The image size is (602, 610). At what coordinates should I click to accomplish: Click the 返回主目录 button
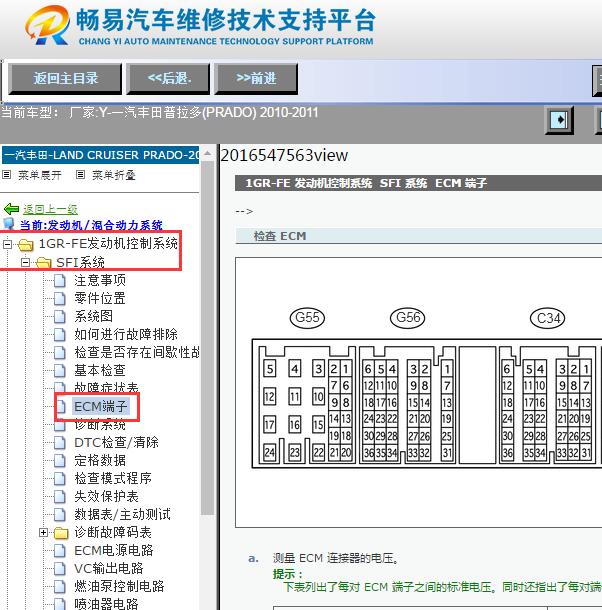(65, 79)
